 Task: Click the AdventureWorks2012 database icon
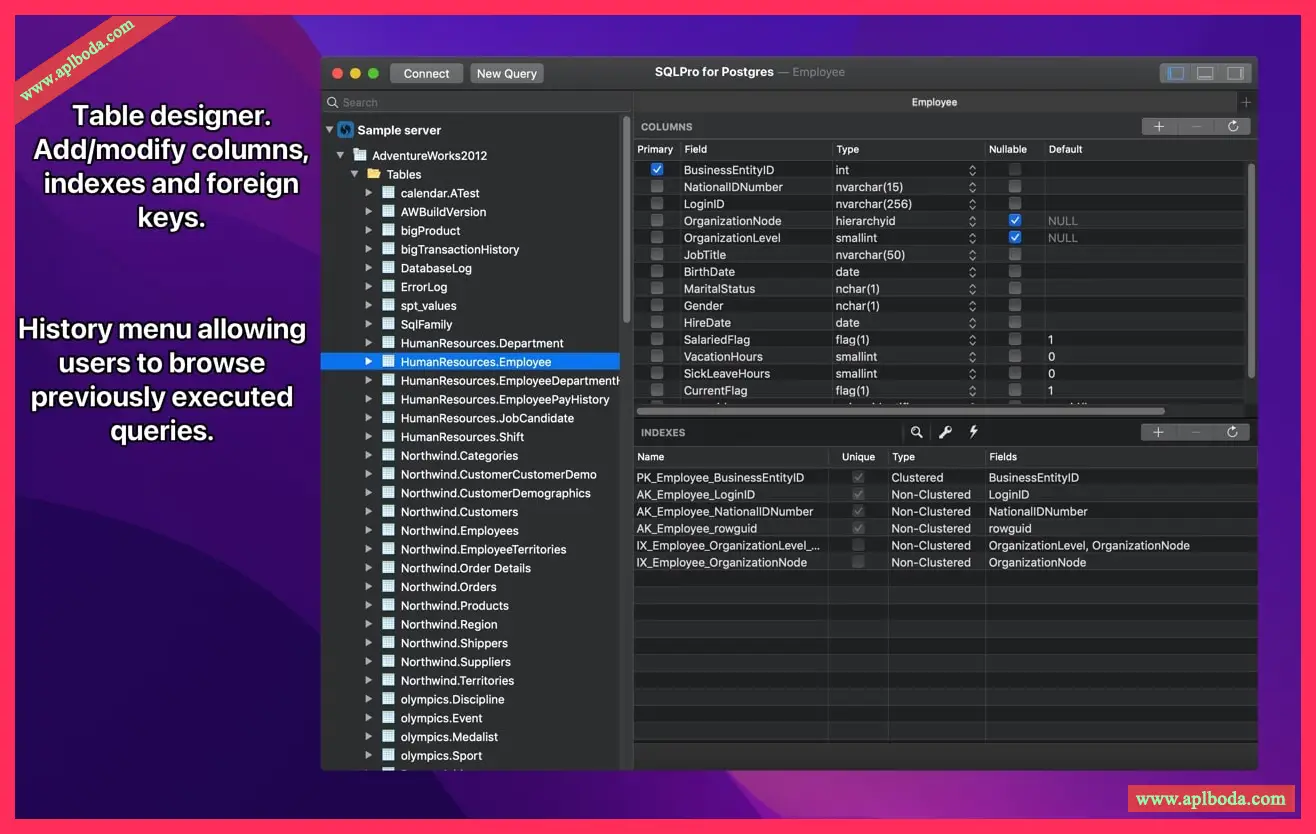pyautogui.click(x=360, y=155)
